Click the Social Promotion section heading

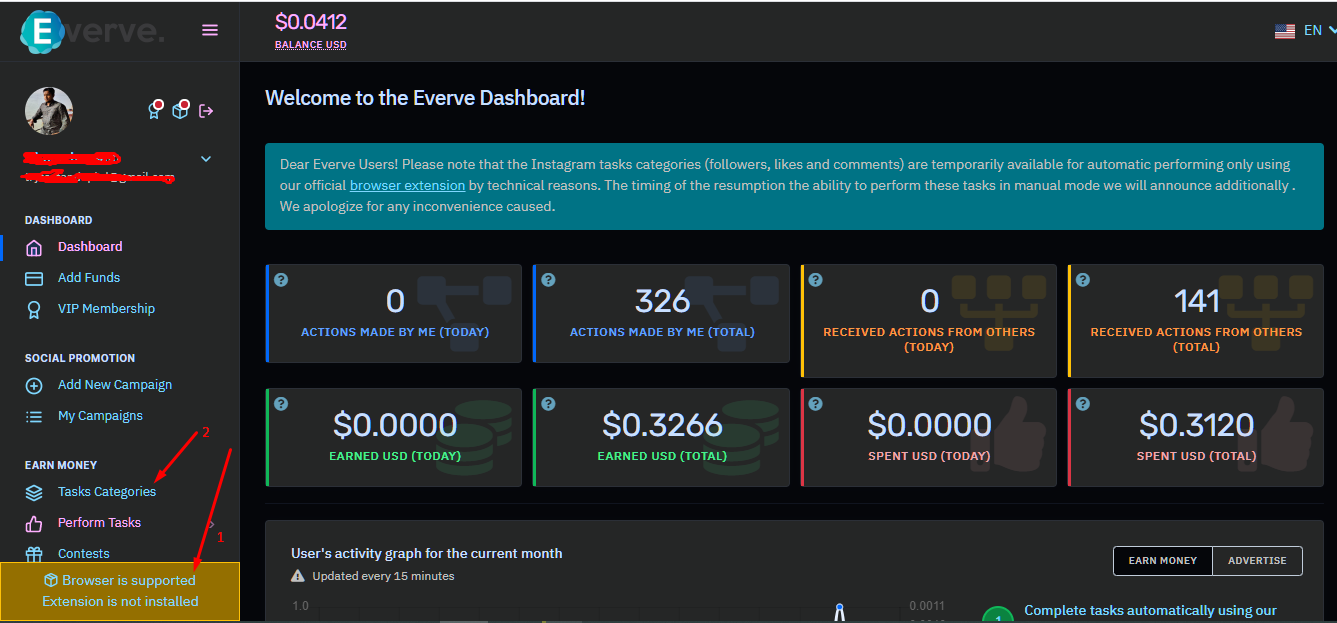click(80, 358)
